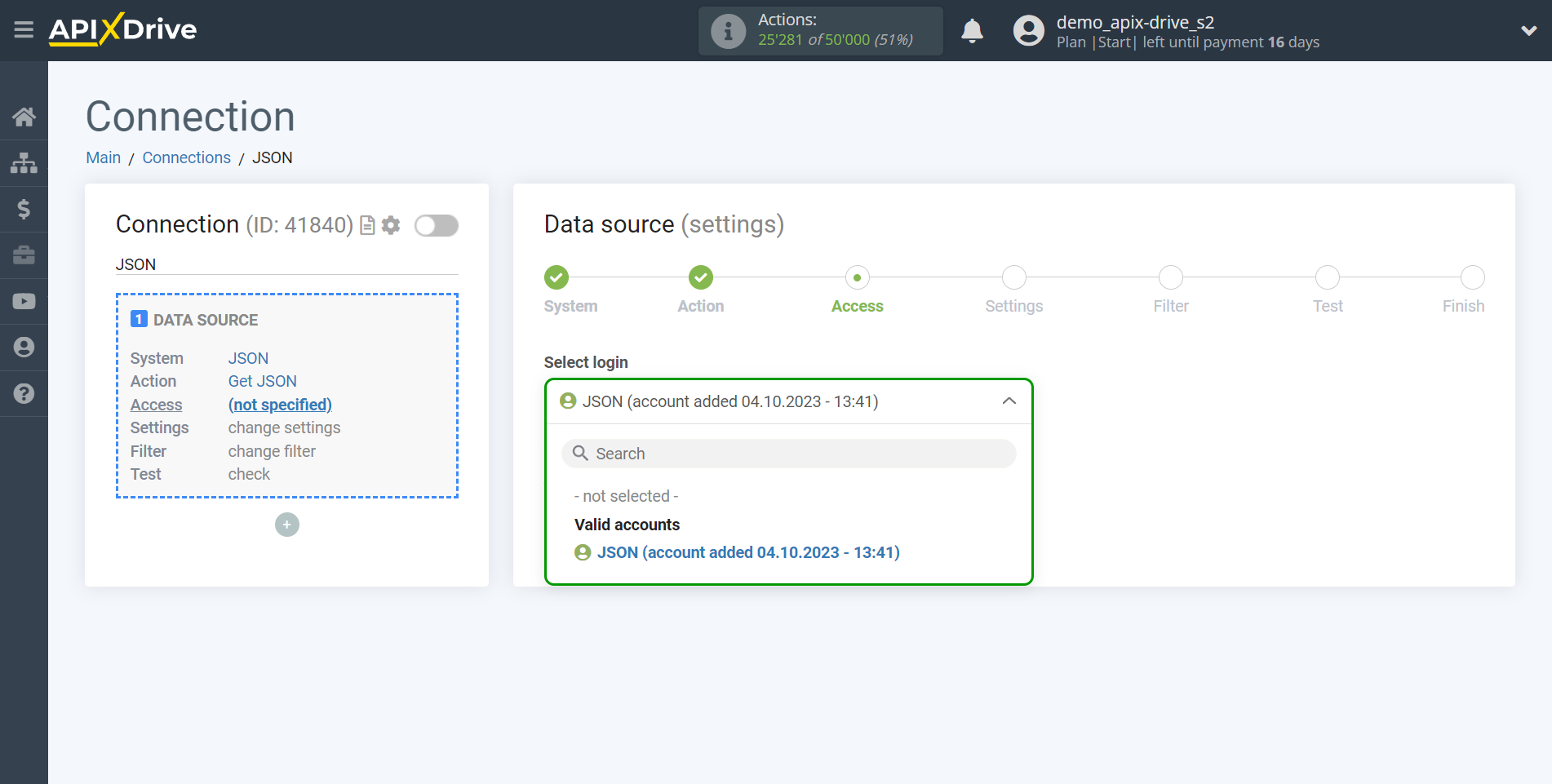This screenshot has height=784, width=1552.
Task: Open the connection settings gear icon
Action: click(x=391, y=225)
